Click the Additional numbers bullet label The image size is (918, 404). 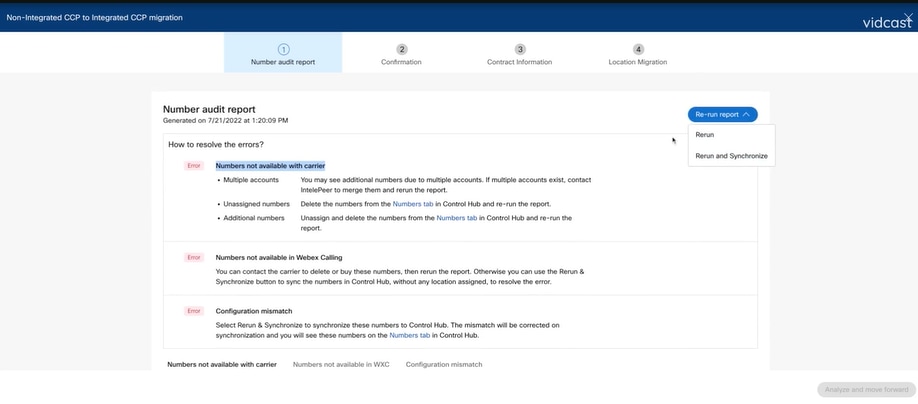254,218
